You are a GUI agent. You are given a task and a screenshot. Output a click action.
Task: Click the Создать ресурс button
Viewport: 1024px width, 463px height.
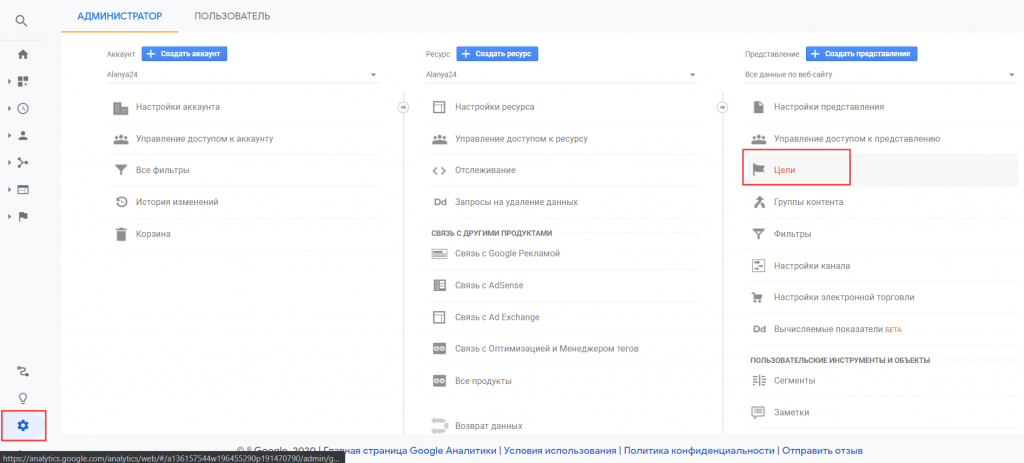point(497,54)
